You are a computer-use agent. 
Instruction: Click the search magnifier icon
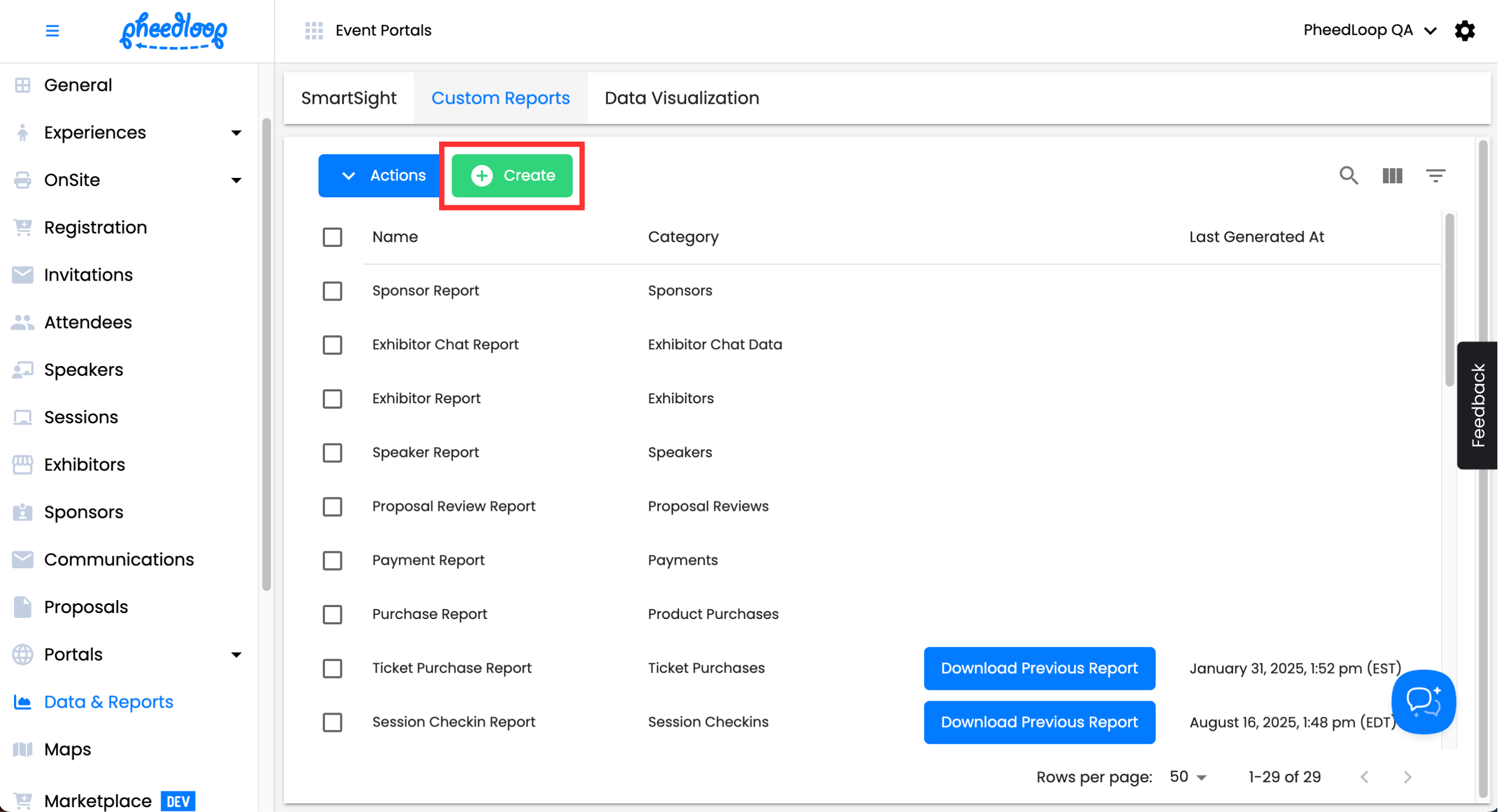click(1348, 175)
